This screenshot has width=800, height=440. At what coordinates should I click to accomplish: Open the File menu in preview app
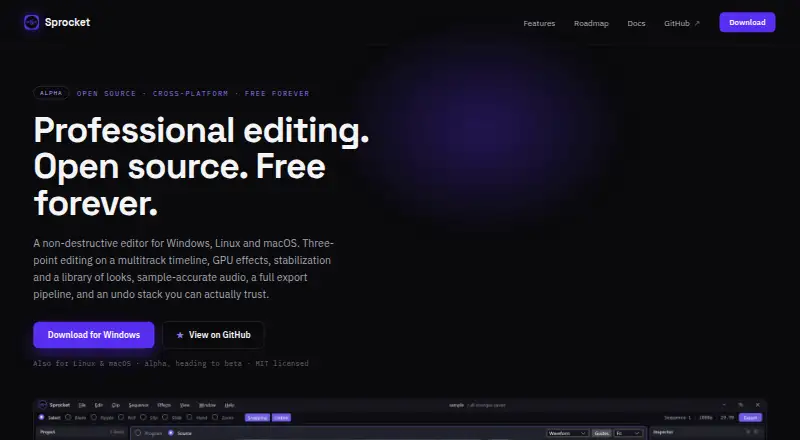click(x=82, y=405)
